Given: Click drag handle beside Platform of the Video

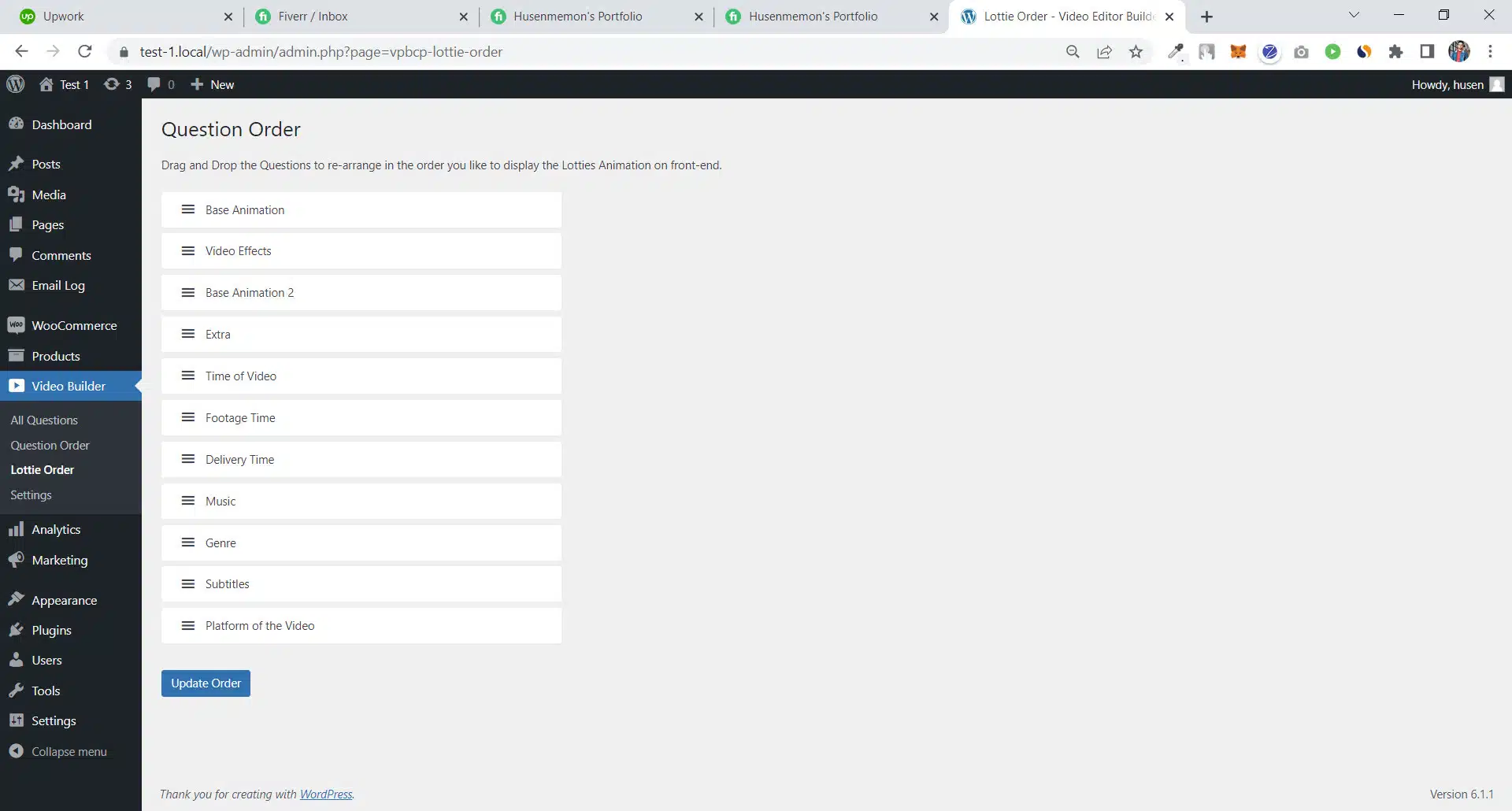Looking at the screenshot, I should click(188, 626).
